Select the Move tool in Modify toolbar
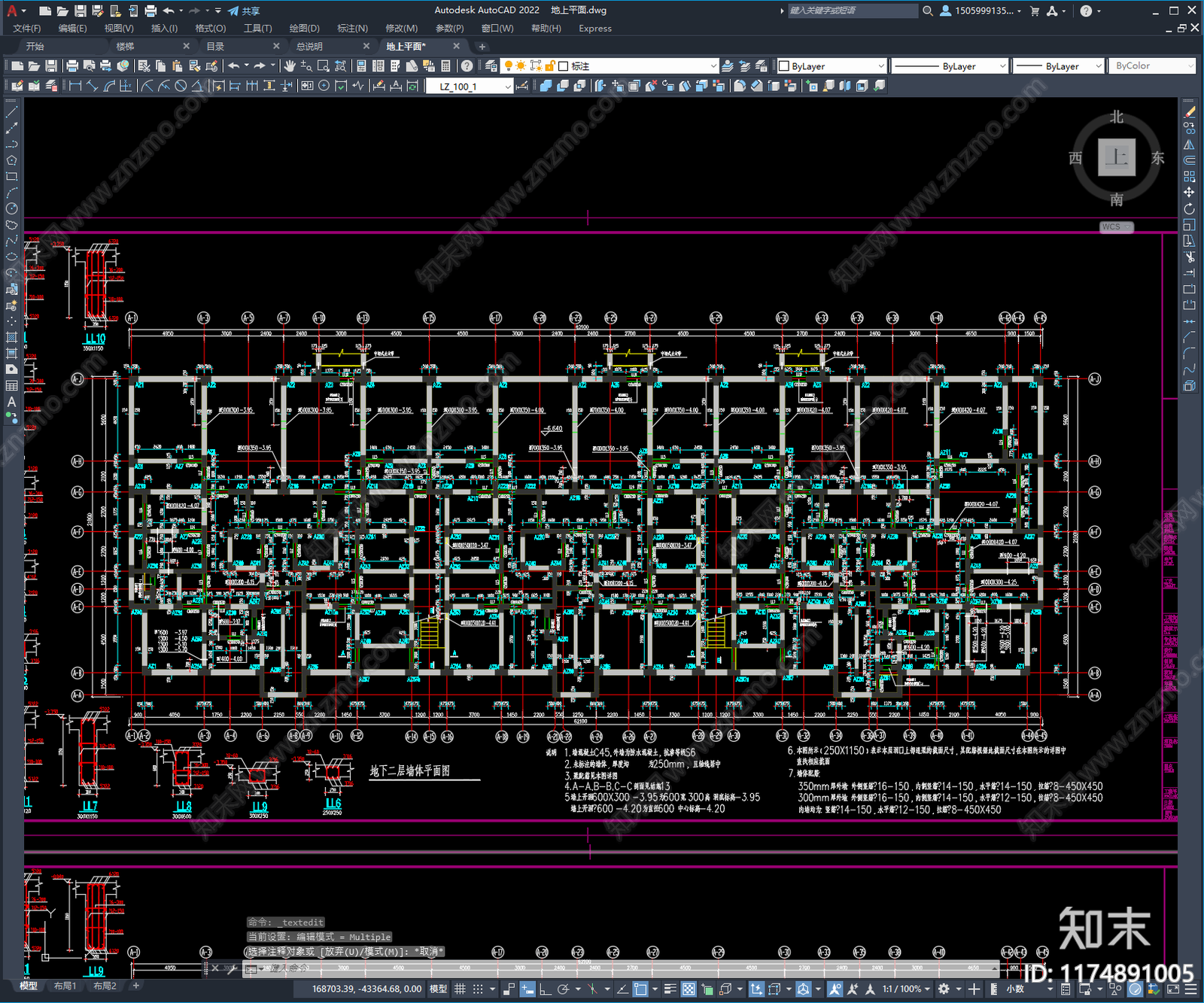Screen dimensions: 1204x1003 pos(1190,193)
